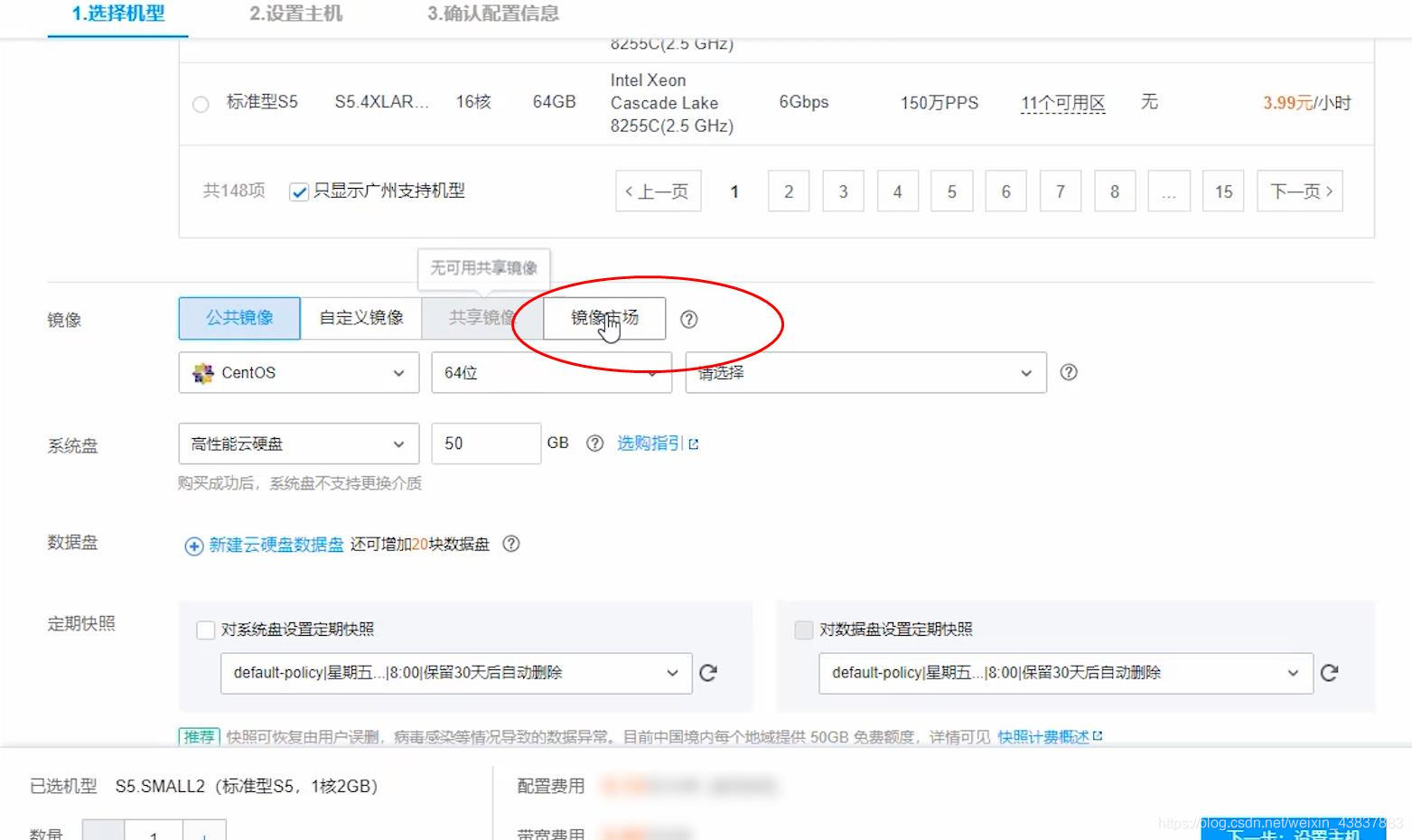Open 请选择 image version dropdown
Image resolution: width=1412 pixels, height=840 pixels.
(865, 372)
